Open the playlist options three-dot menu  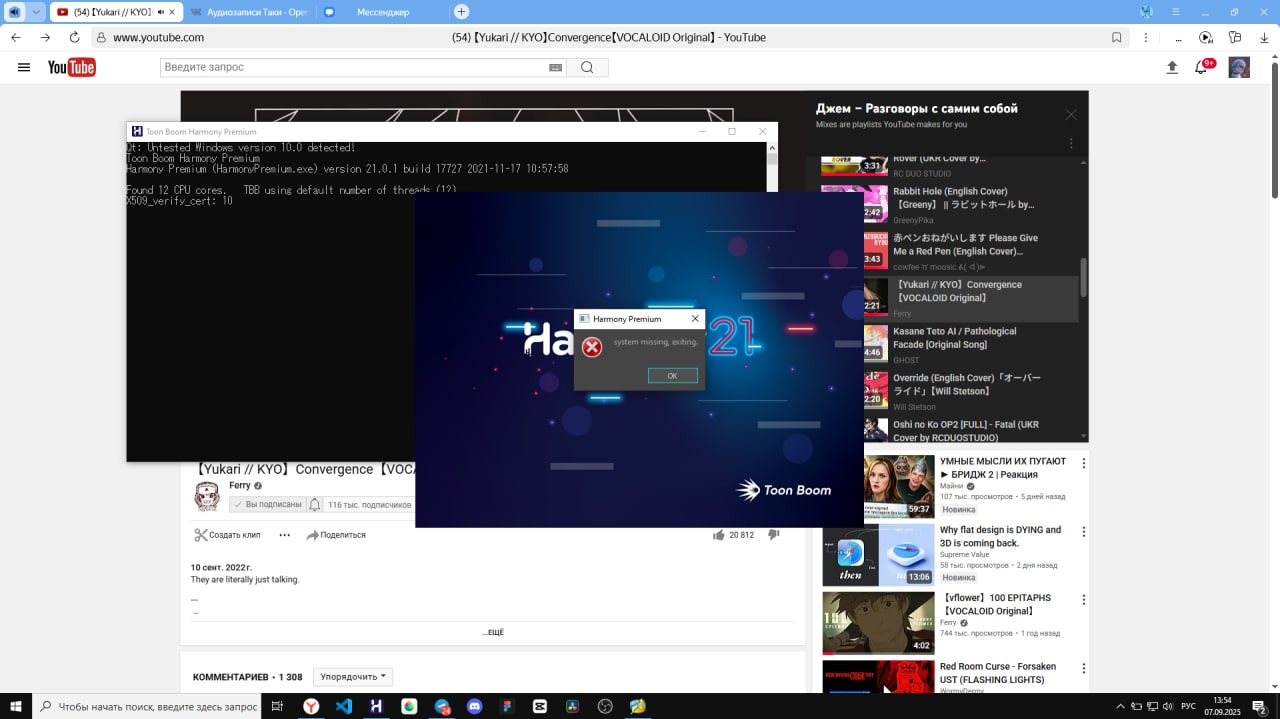pos(1071,143)
